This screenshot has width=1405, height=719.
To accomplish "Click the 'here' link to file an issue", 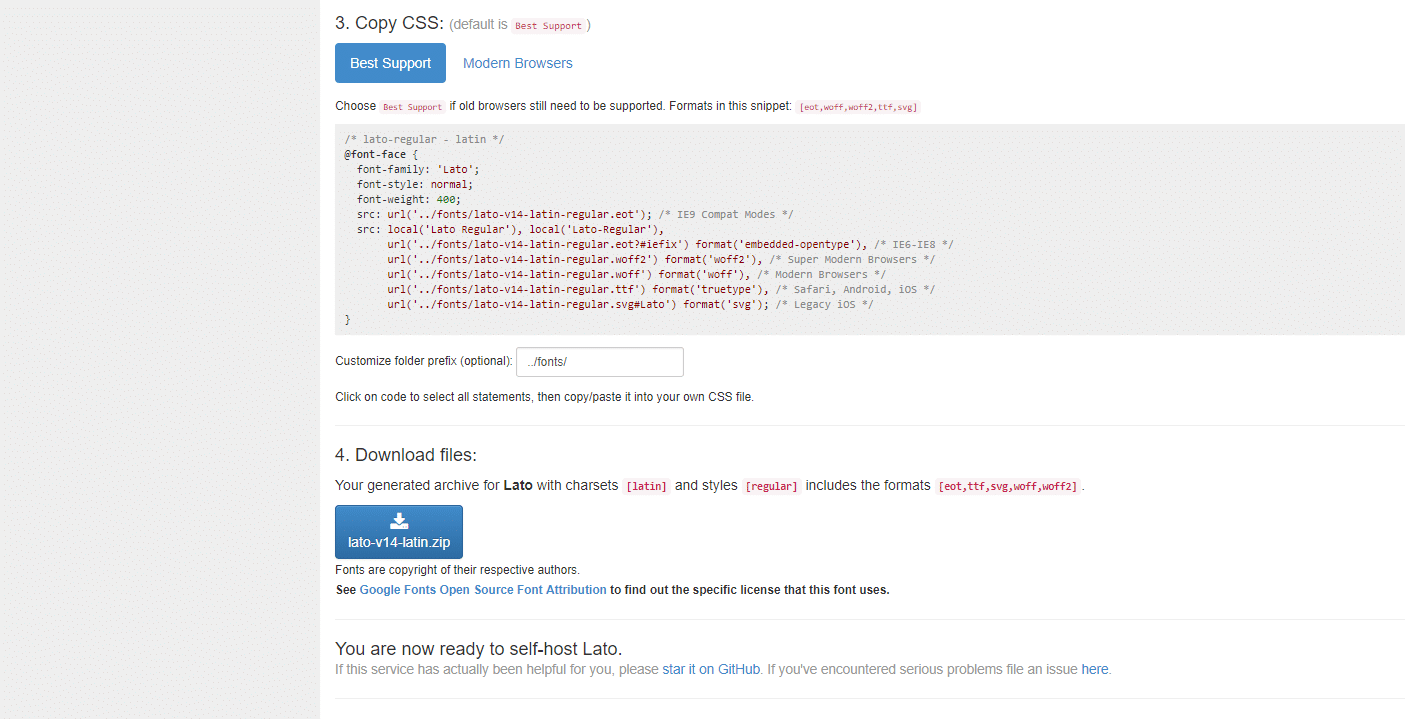I will coord(1095,669).
